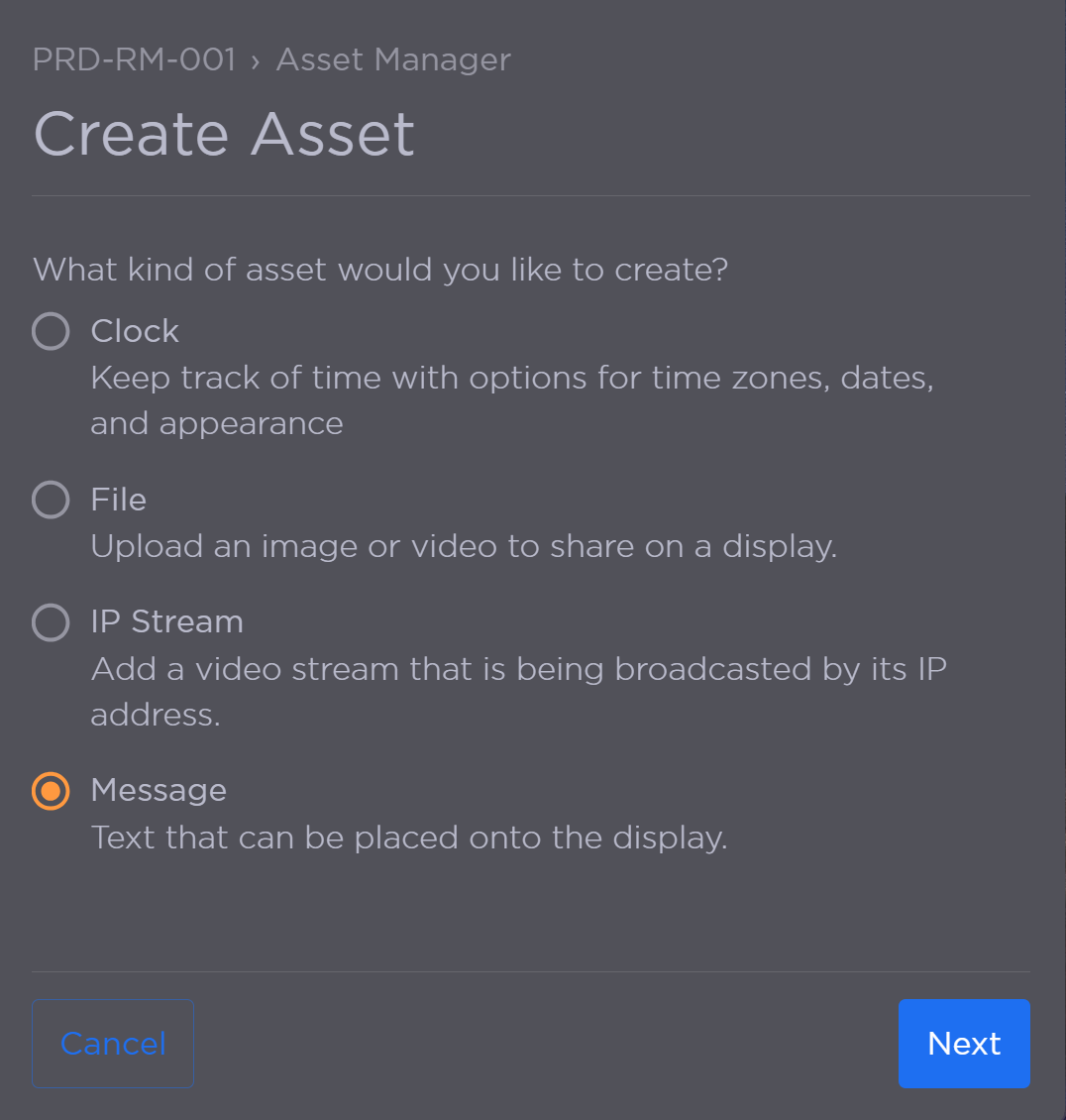Deselect Message by choosing Clock instead
This screenshot has height=1120, width=1066.
point(51,331)
